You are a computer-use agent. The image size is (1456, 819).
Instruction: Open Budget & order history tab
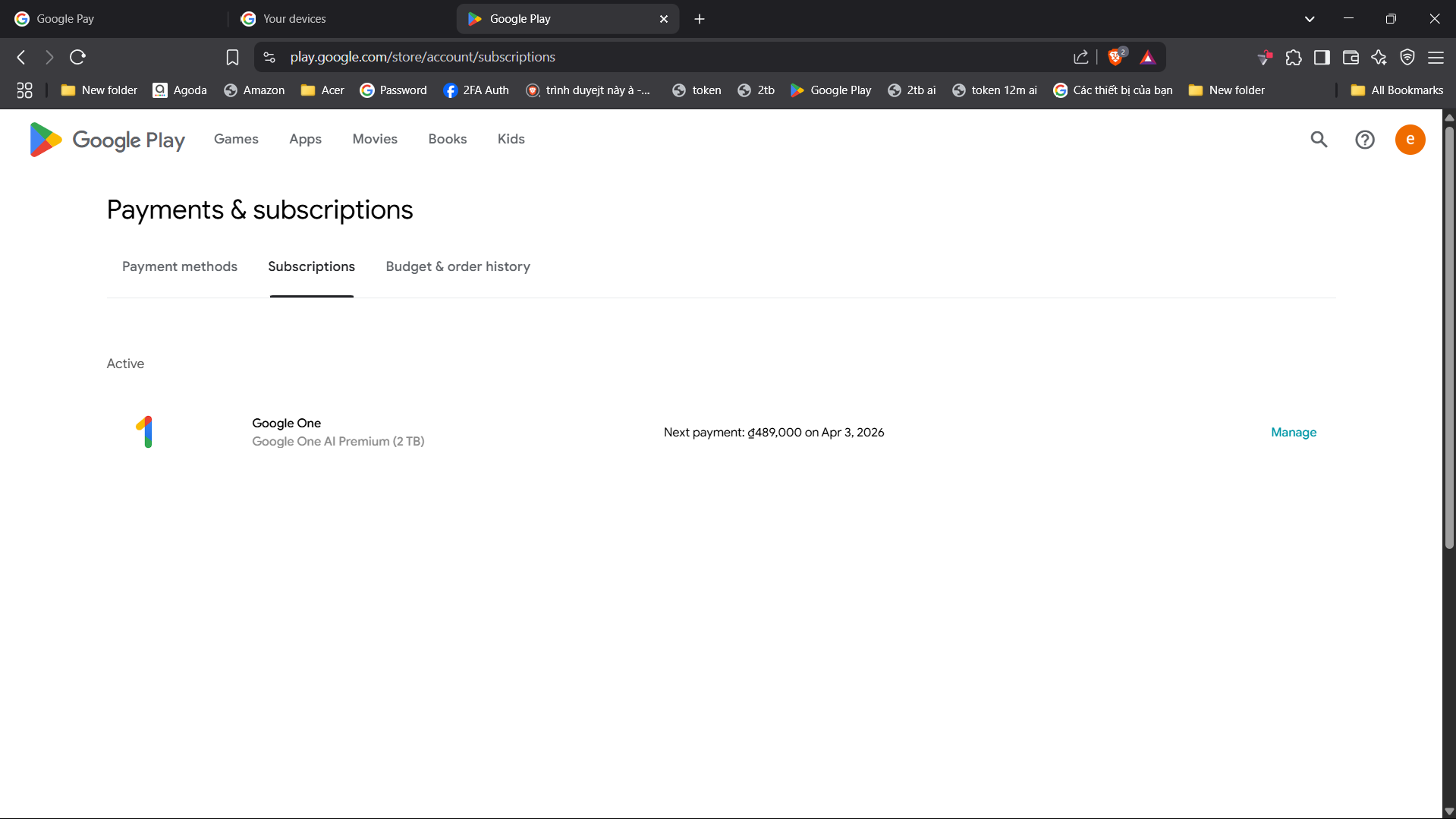click(x=458, y=266)
